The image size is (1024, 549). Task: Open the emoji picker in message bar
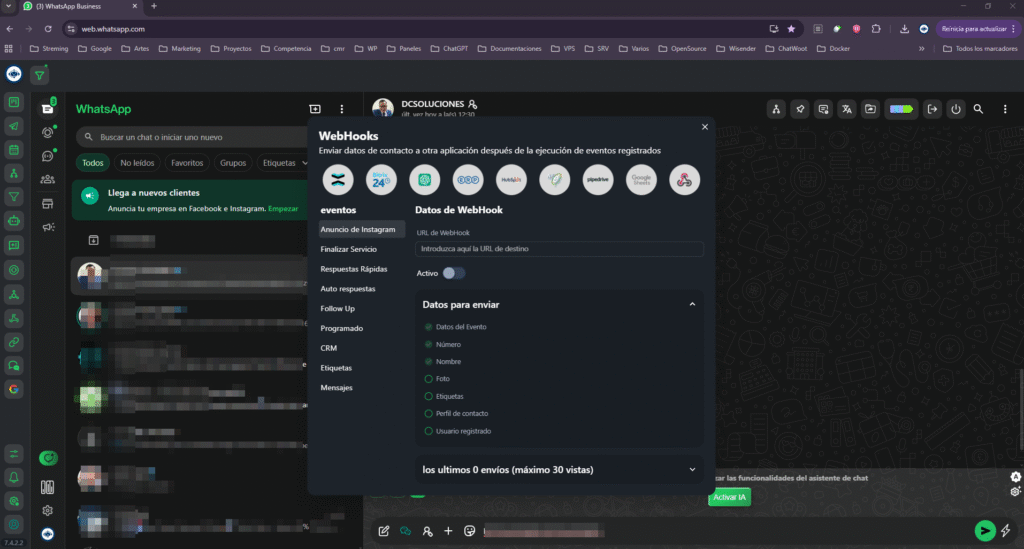coord(470,531)
